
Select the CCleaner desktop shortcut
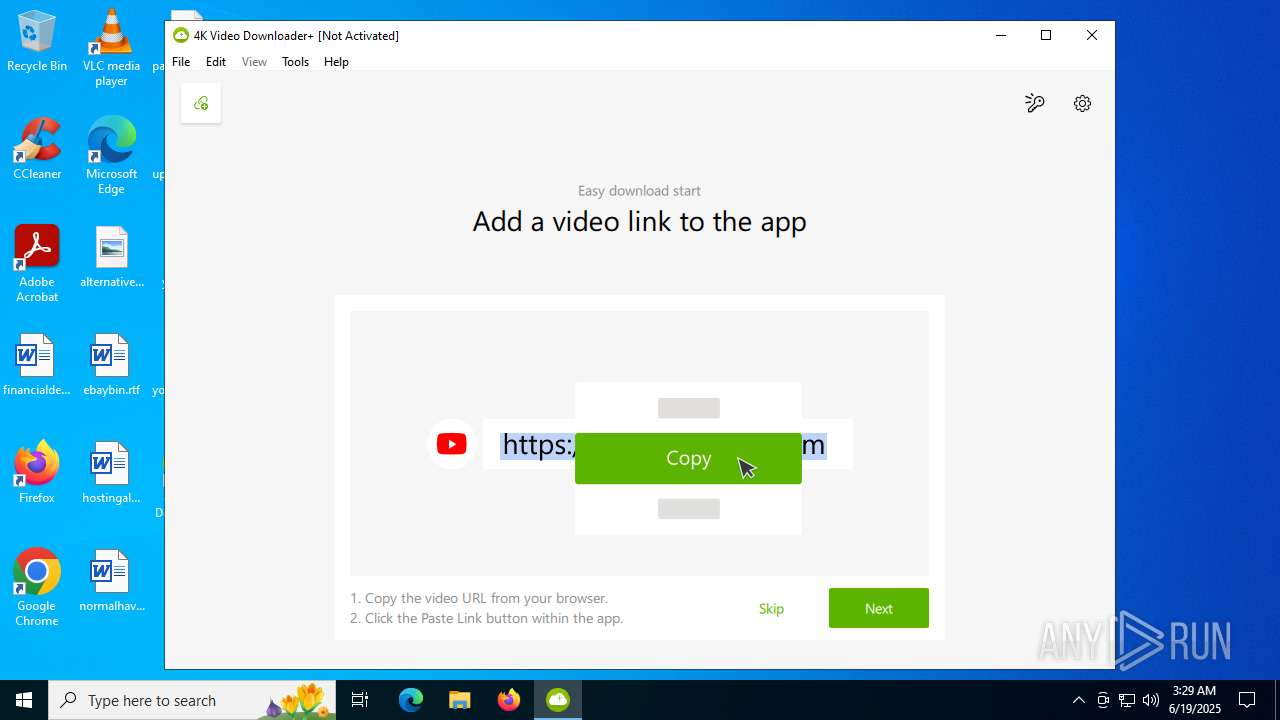(37, 150)
